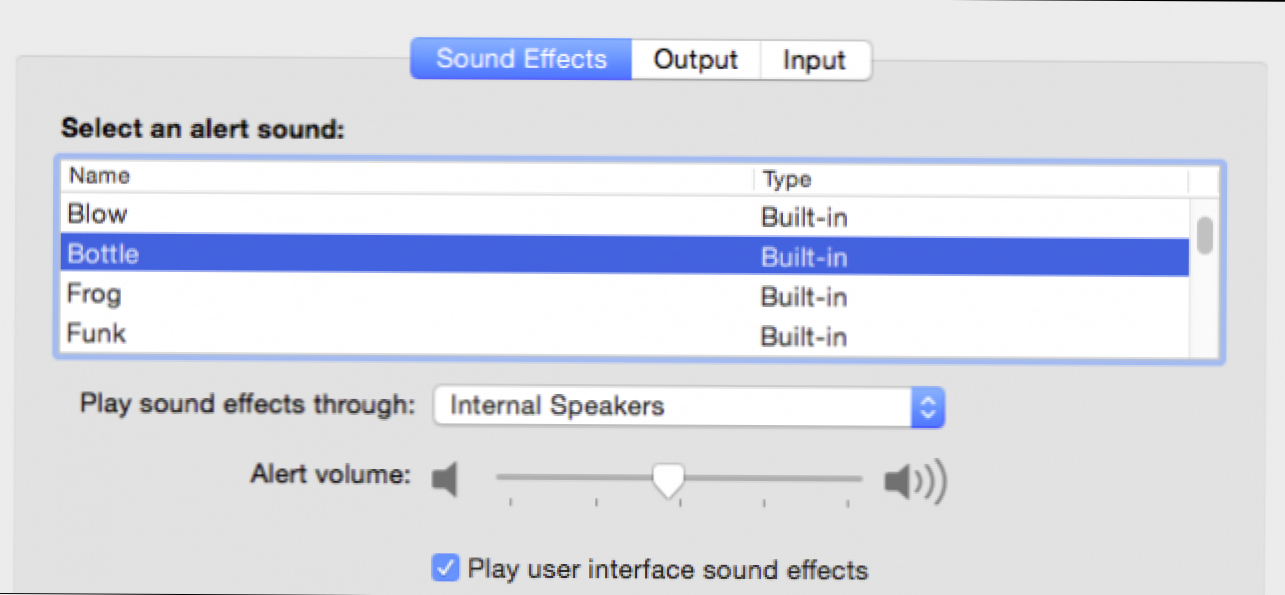The width and height of the screenshot is (1285, 595).
Task: Click the loud volume speaker icon
Action: point(914,482)
